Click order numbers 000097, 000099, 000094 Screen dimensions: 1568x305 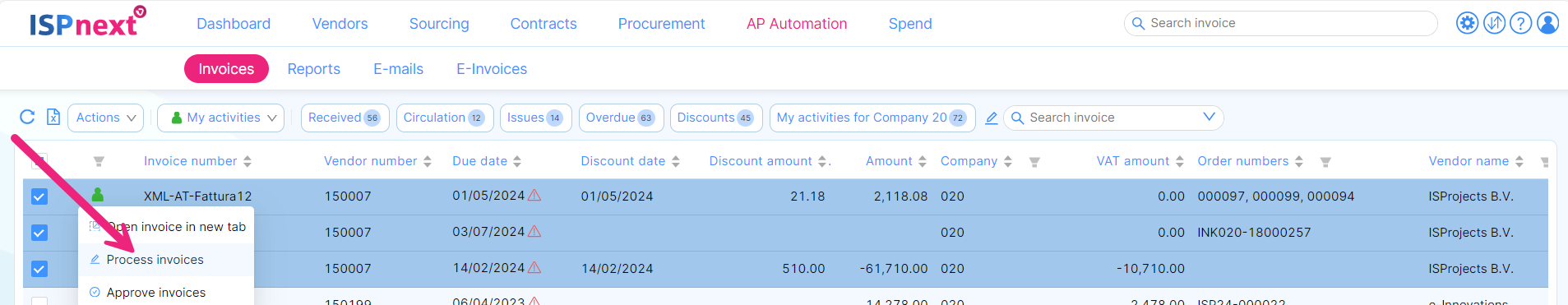coord(1276,196)
